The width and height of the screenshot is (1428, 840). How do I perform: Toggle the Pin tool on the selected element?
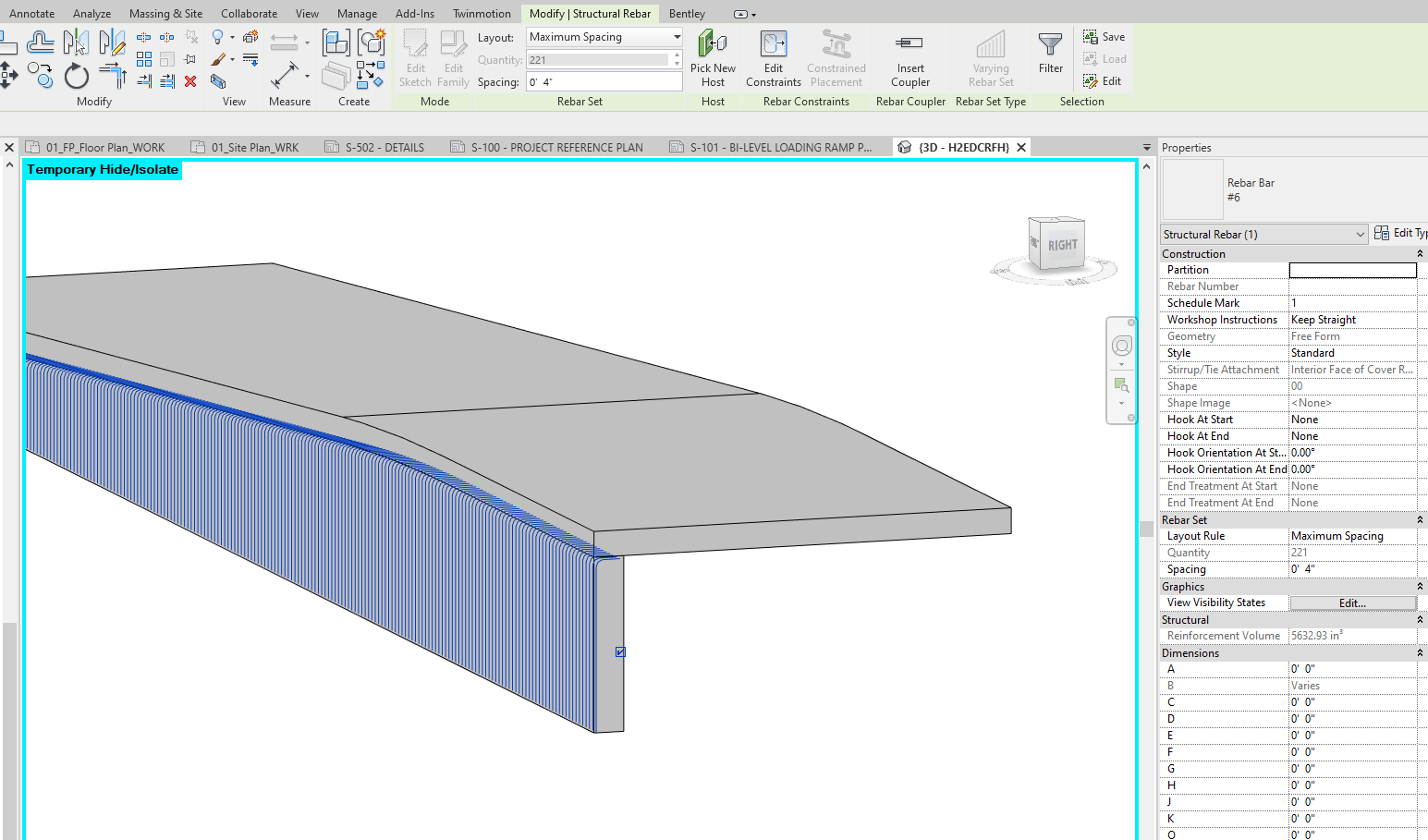click(189, 59)
